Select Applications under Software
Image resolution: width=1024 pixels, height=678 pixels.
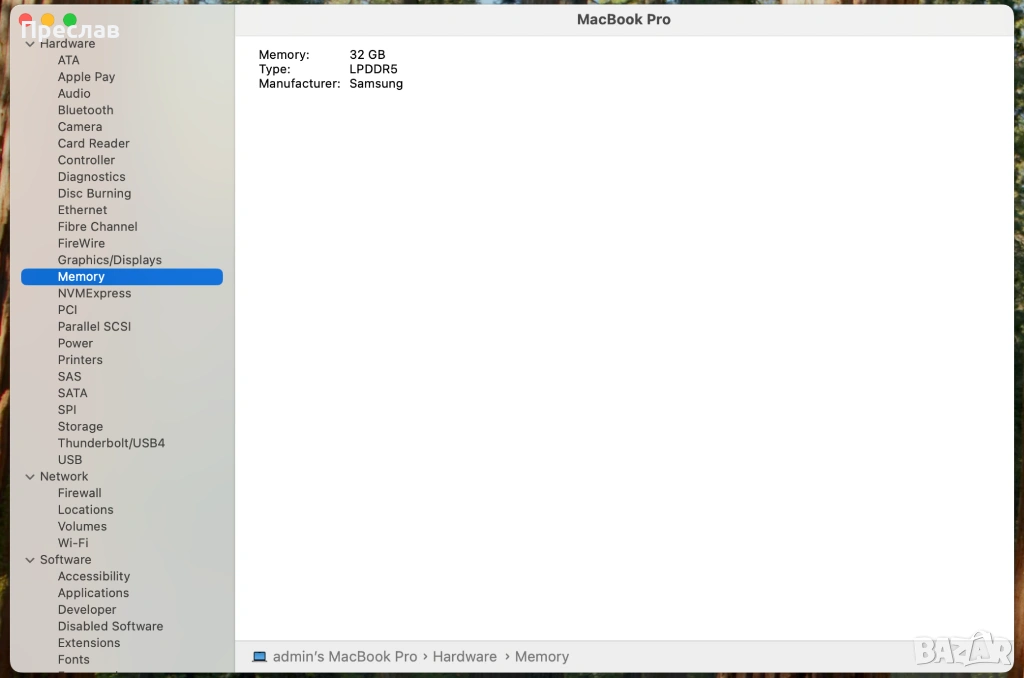click(93, 593)
